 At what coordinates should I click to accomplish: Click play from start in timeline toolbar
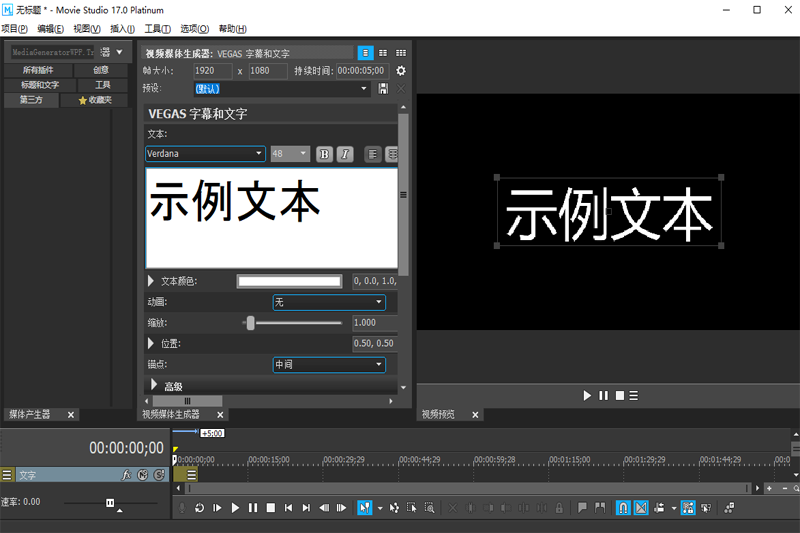coord(217,508)
